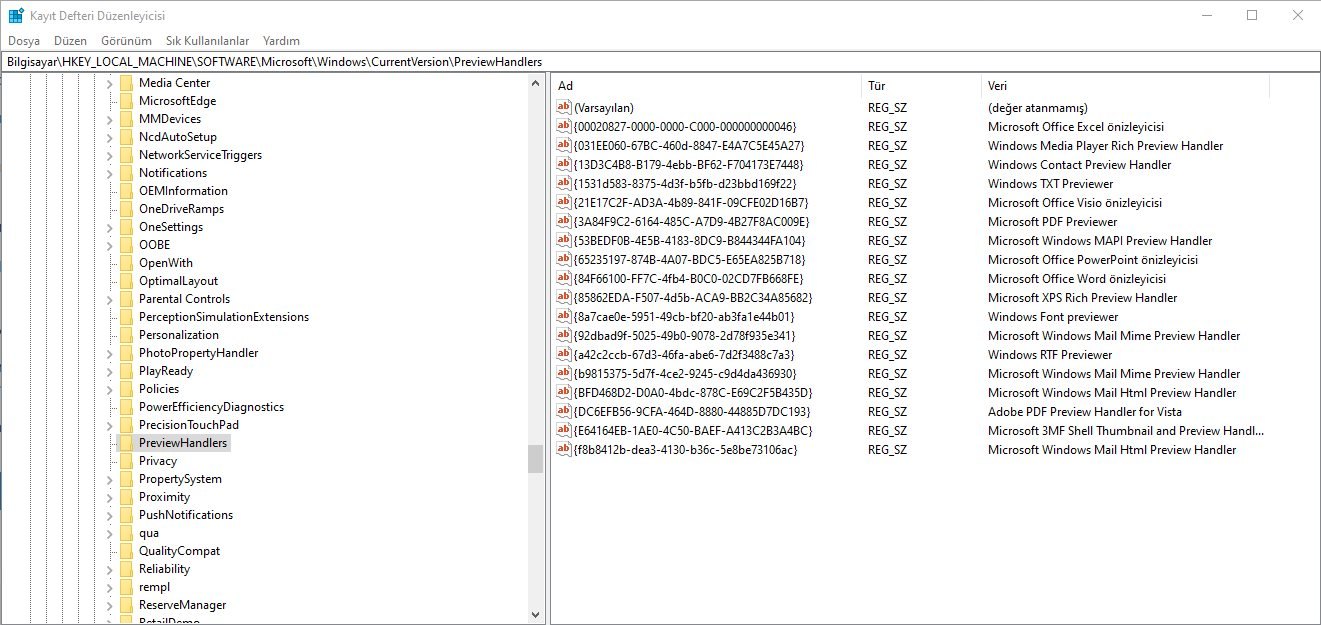
Task: Click string icon of {f8b8412b-dea3-4130-b36c-5e8be73106ac}
Action: click(564, 449)
